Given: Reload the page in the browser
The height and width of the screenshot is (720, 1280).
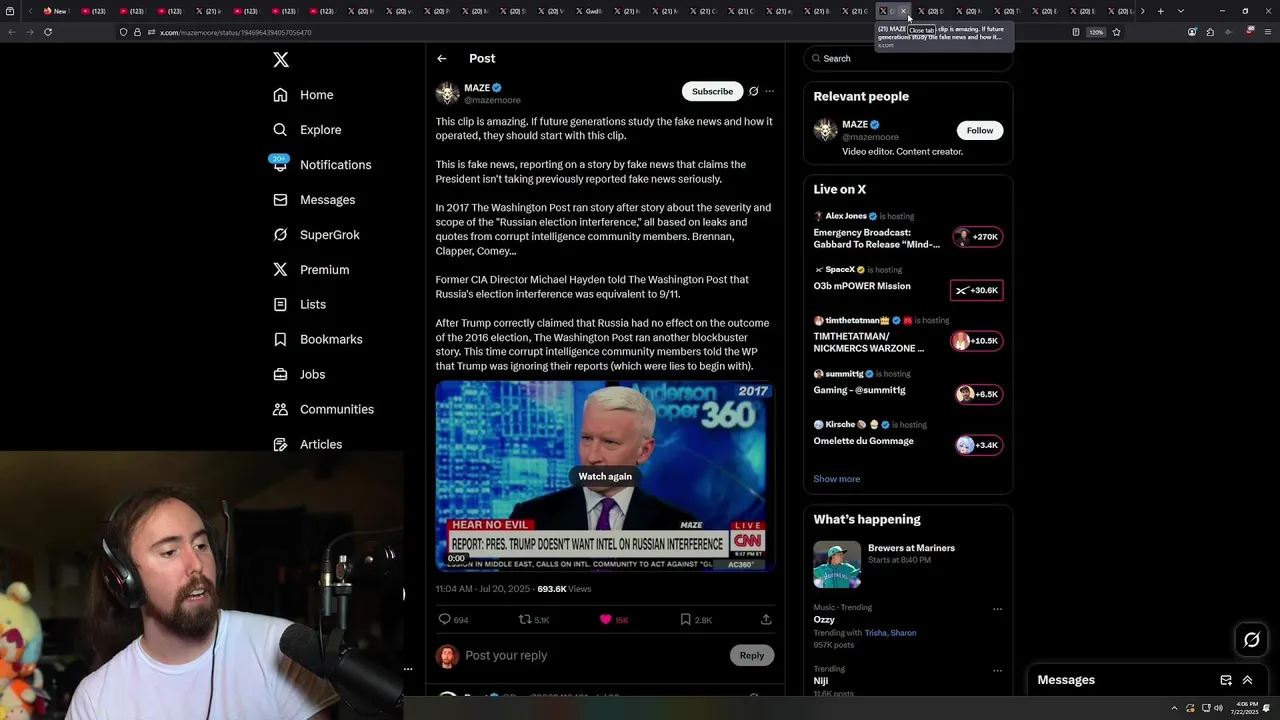Looking at the screenshot, I should click(x=48, y=32).
